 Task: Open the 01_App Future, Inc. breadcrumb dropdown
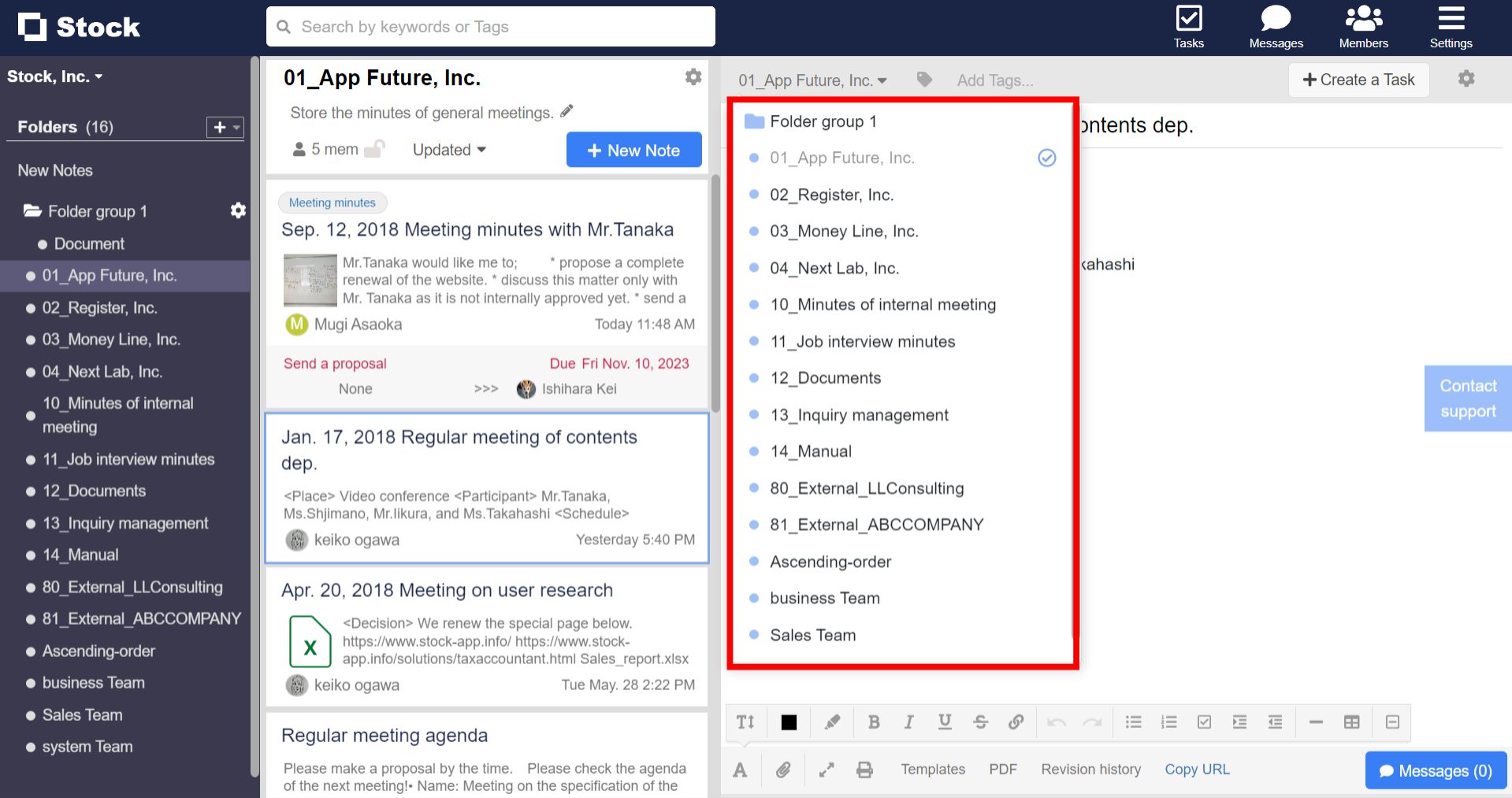[812, 80]
